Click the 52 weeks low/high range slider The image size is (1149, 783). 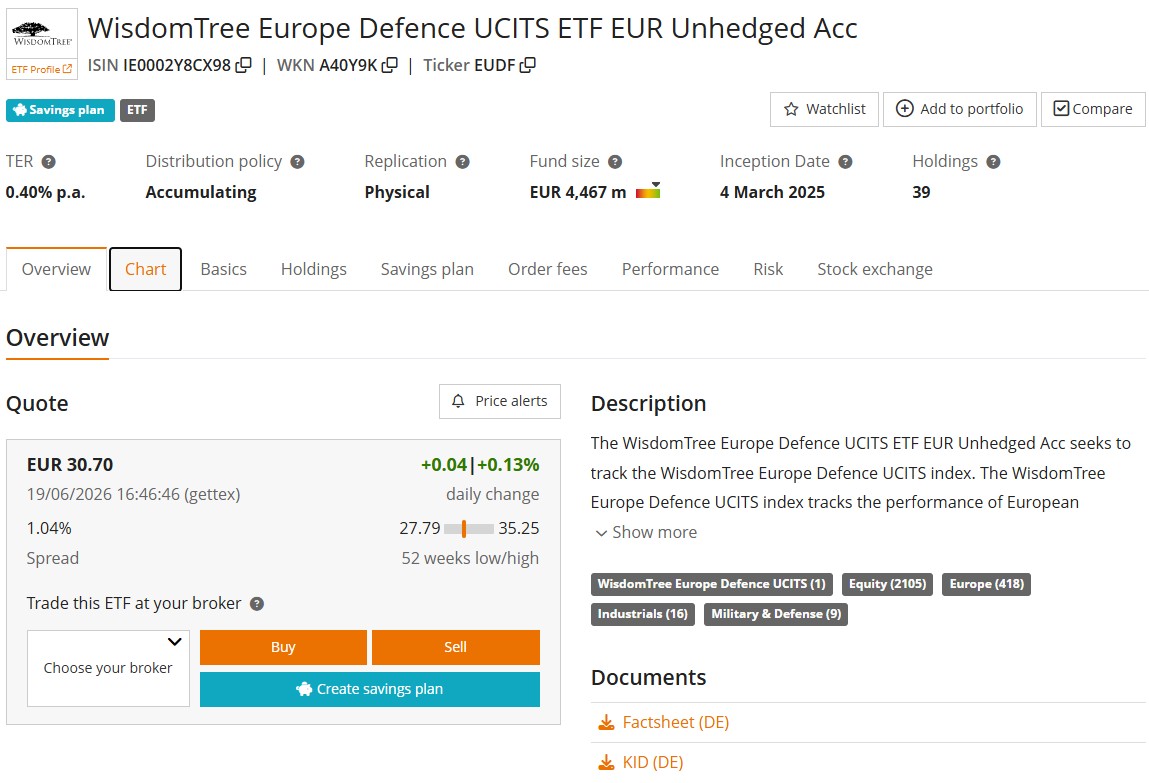(x=468, y=528)
